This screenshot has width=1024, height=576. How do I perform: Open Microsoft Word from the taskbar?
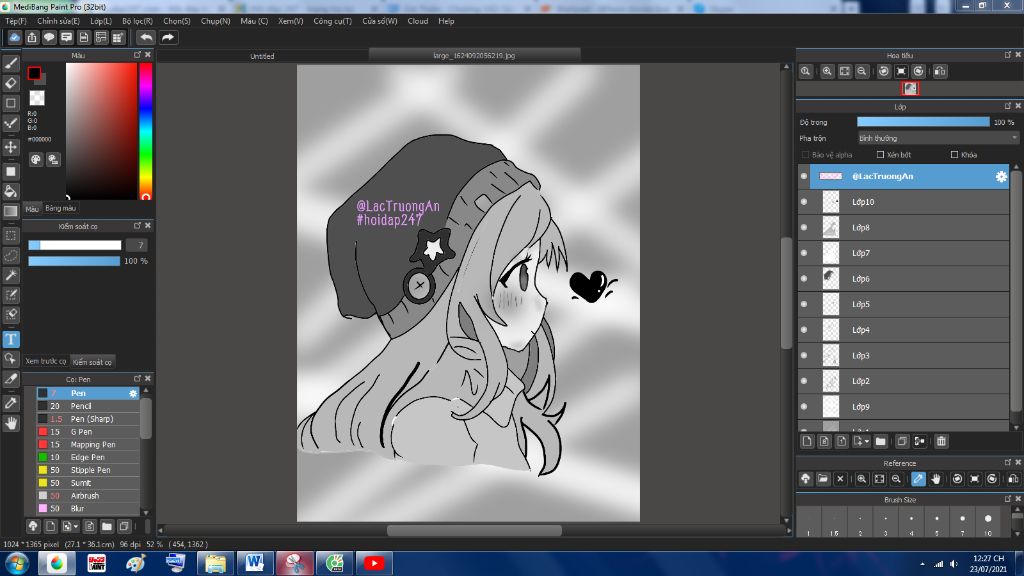(x=254, y=563)
